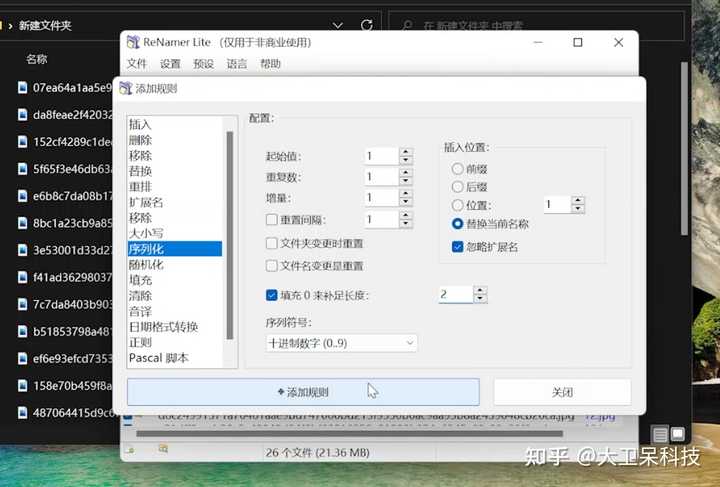Toggle the 忽略扩展名 checkbox
720x487 pixels.
point(457,246)
